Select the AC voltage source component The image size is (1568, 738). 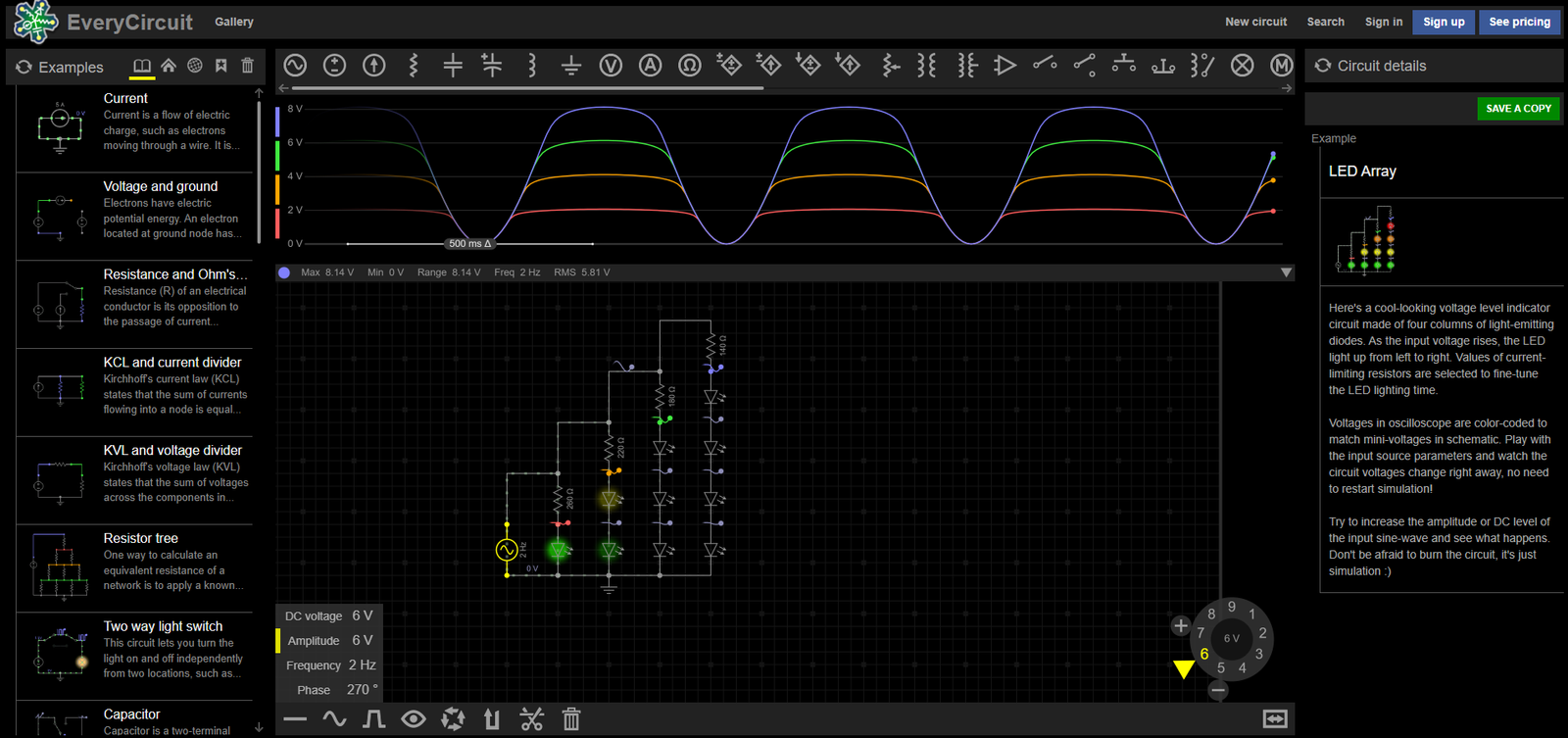coord(295,66)
